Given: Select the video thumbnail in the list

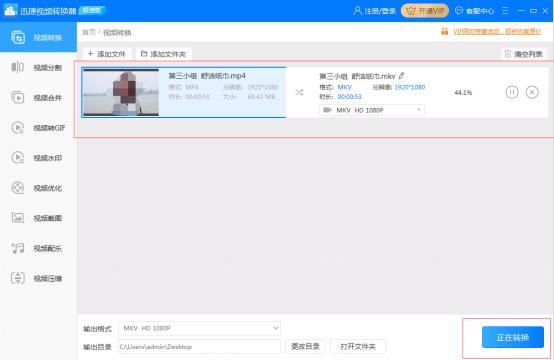Looking at the screenshot, I should click(121, 92).
